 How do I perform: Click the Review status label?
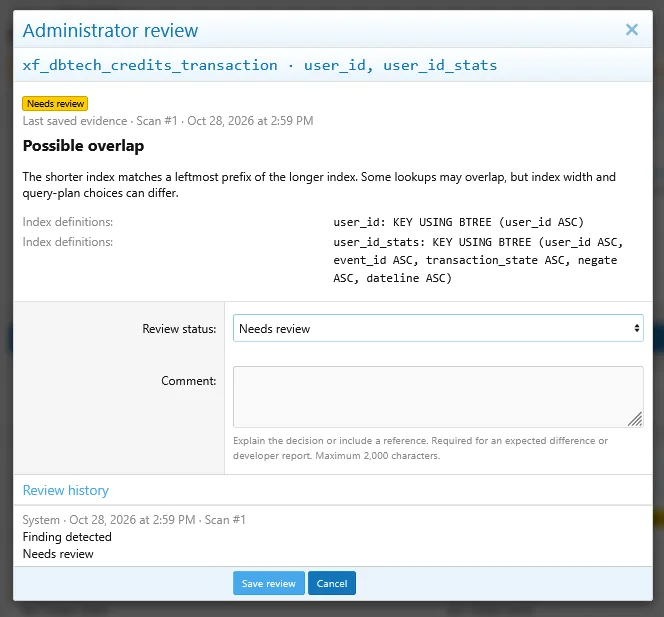click(x=179, y=329)
